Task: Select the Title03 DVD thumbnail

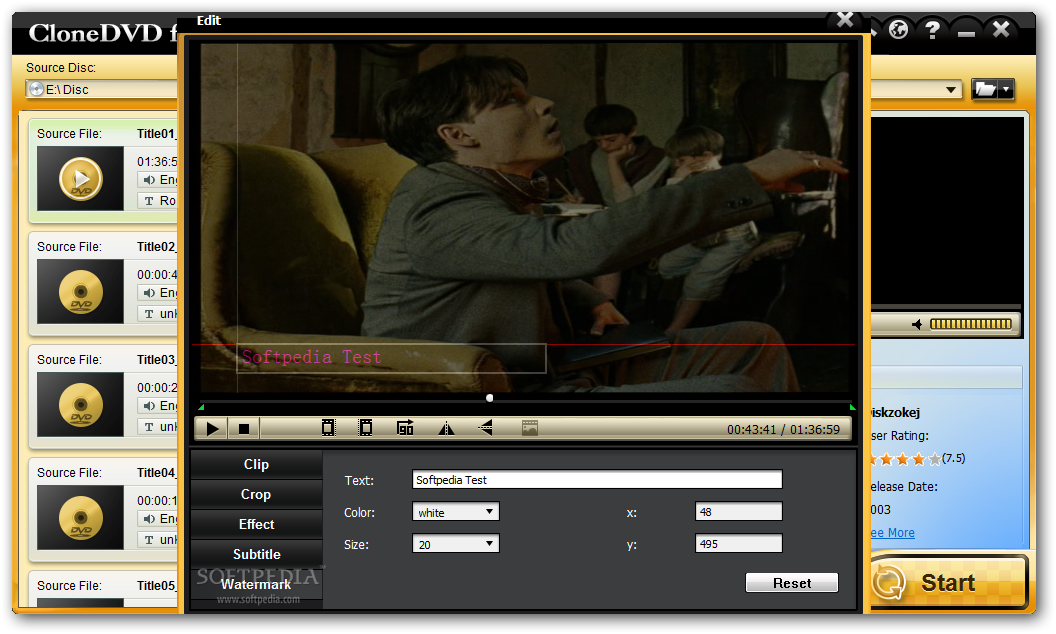Action: point(80,405)
